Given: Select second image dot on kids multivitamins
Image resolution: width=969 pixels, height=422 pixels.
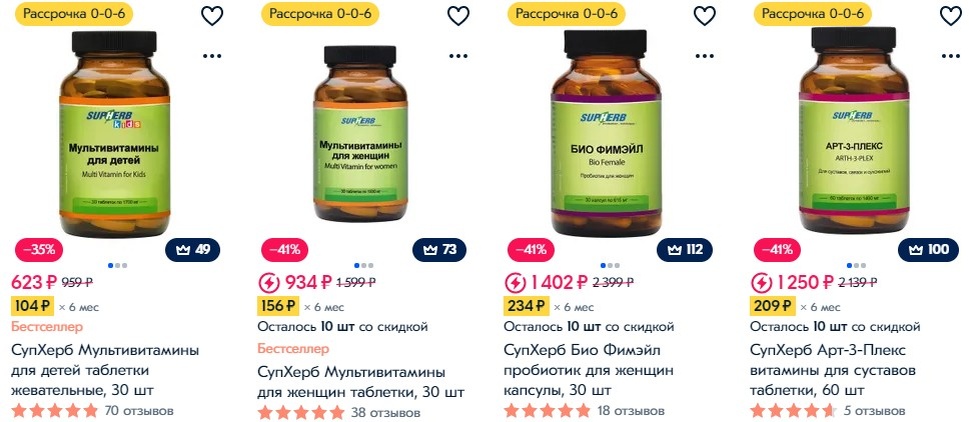Looking at the screenshot, I should tap(117, 266).
